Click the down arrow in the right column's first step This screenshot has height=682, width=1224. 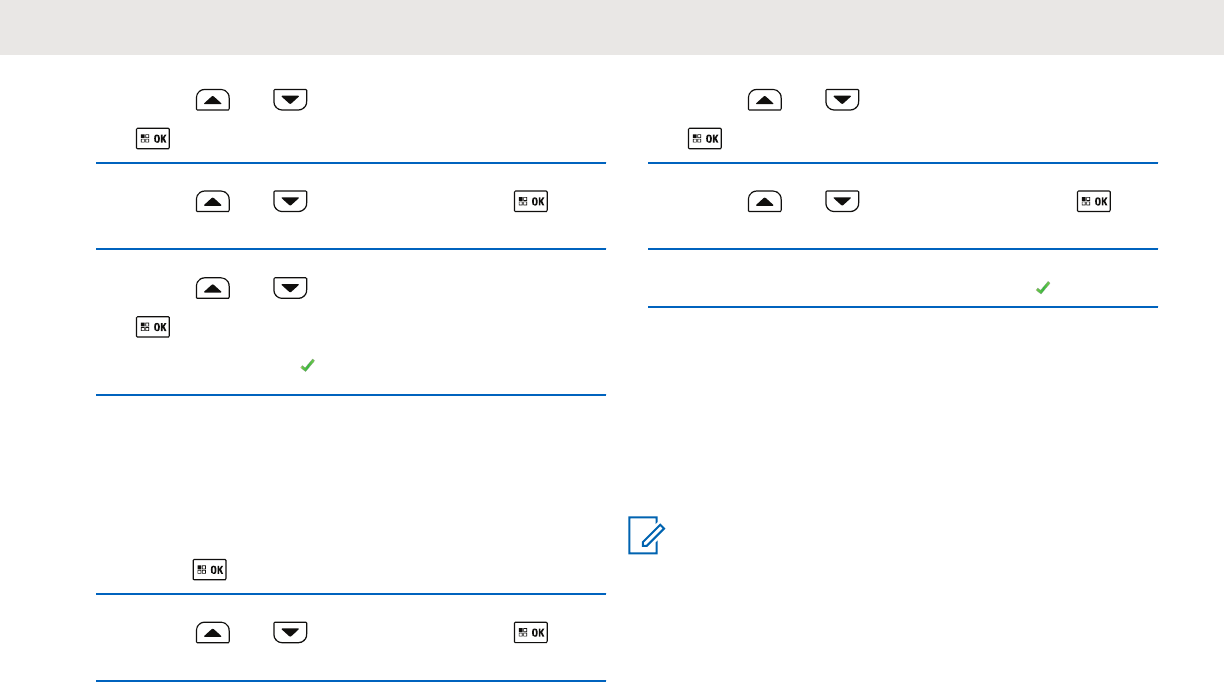844,100
